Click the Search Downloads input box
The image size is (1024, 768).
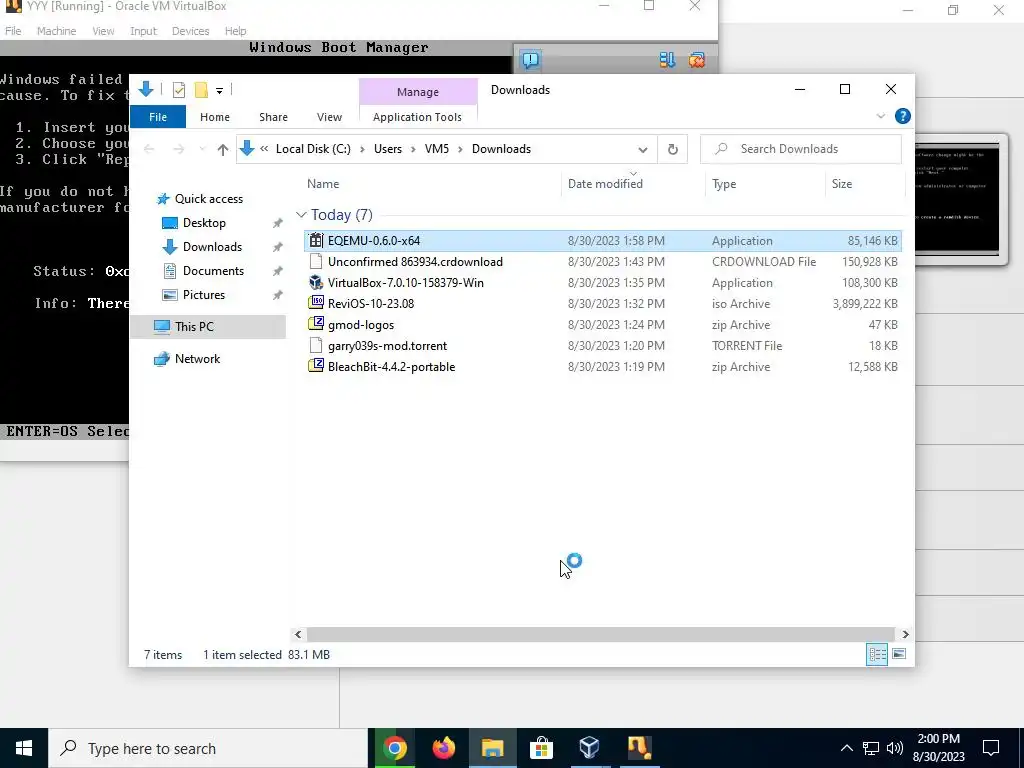click(801, 149)
